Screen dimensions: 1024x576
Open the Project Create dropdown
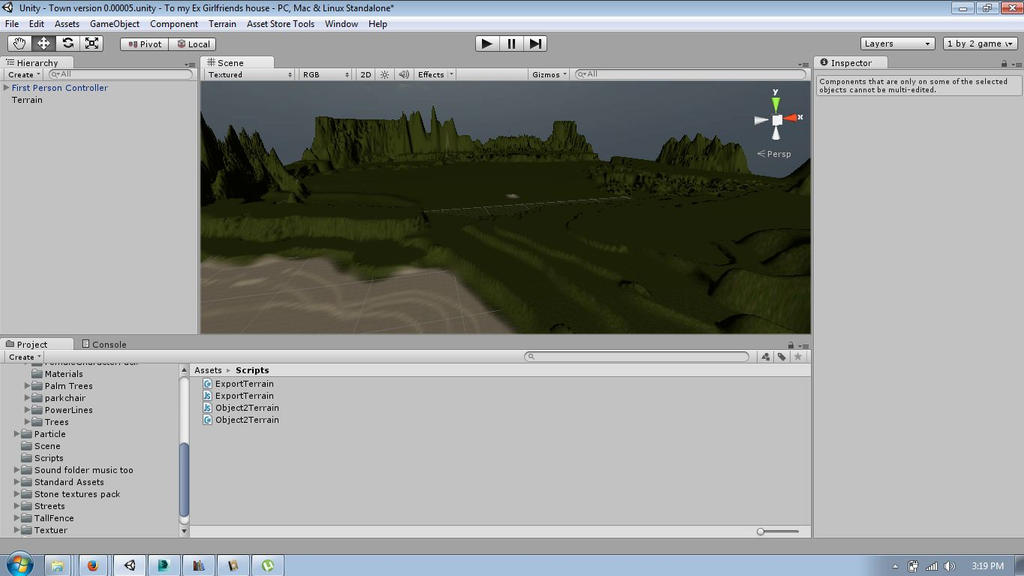click(24, 357)
